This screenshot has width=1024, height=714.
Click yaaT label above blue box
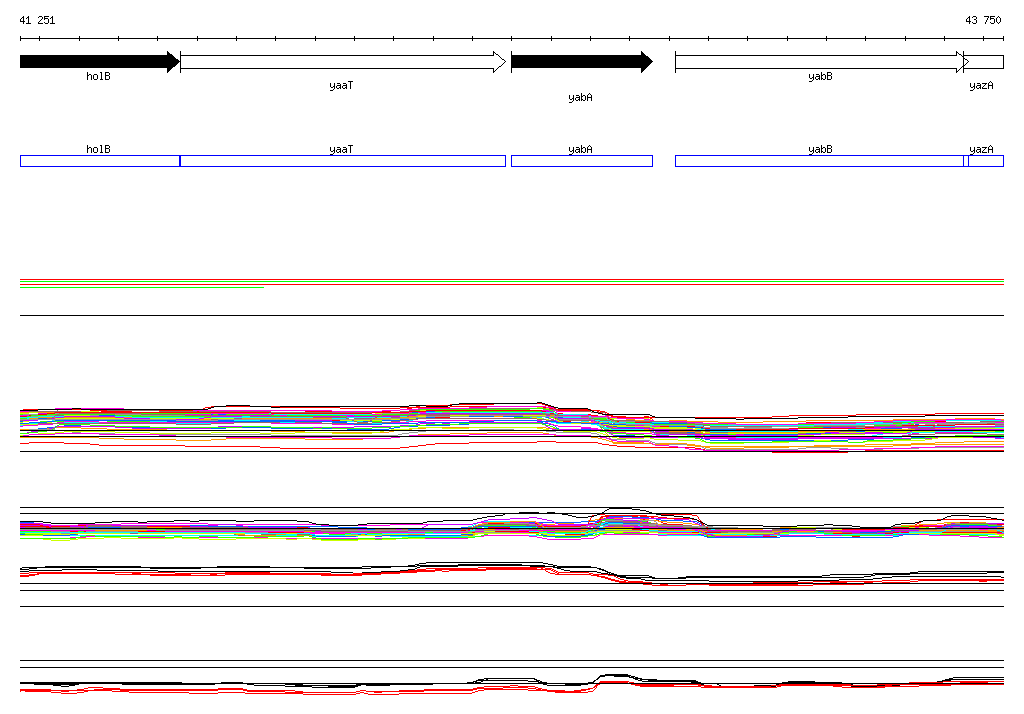(x=342, y=150)
